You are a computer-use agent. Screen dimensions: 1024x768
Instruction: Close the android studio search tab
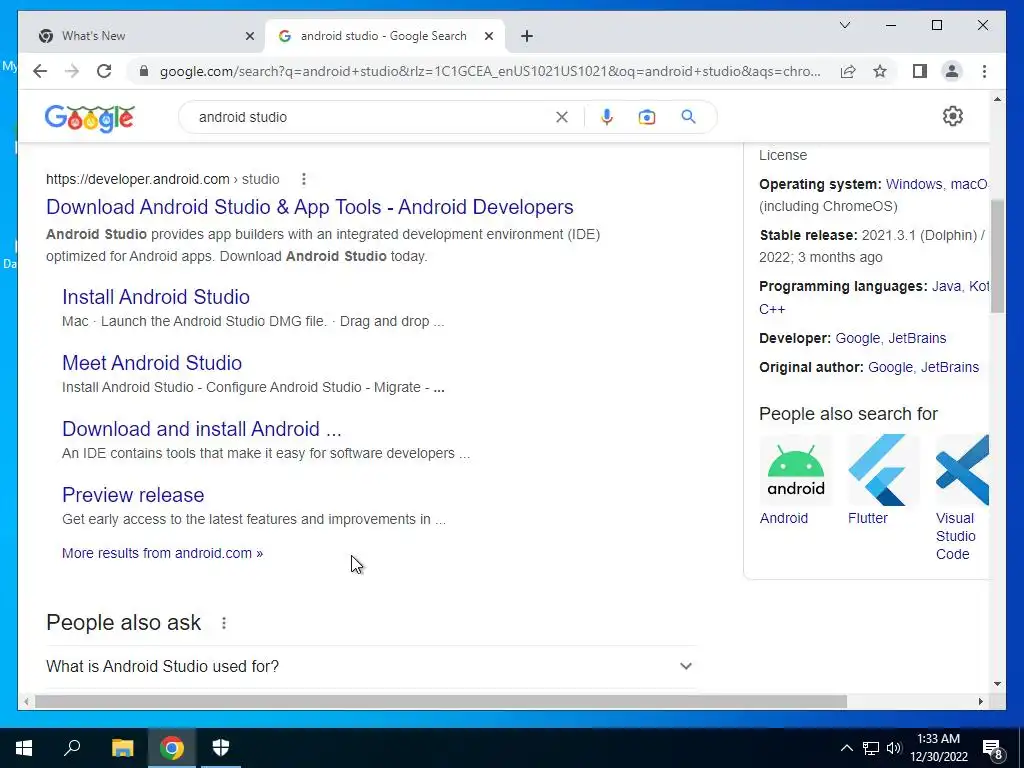click(488, 36)
